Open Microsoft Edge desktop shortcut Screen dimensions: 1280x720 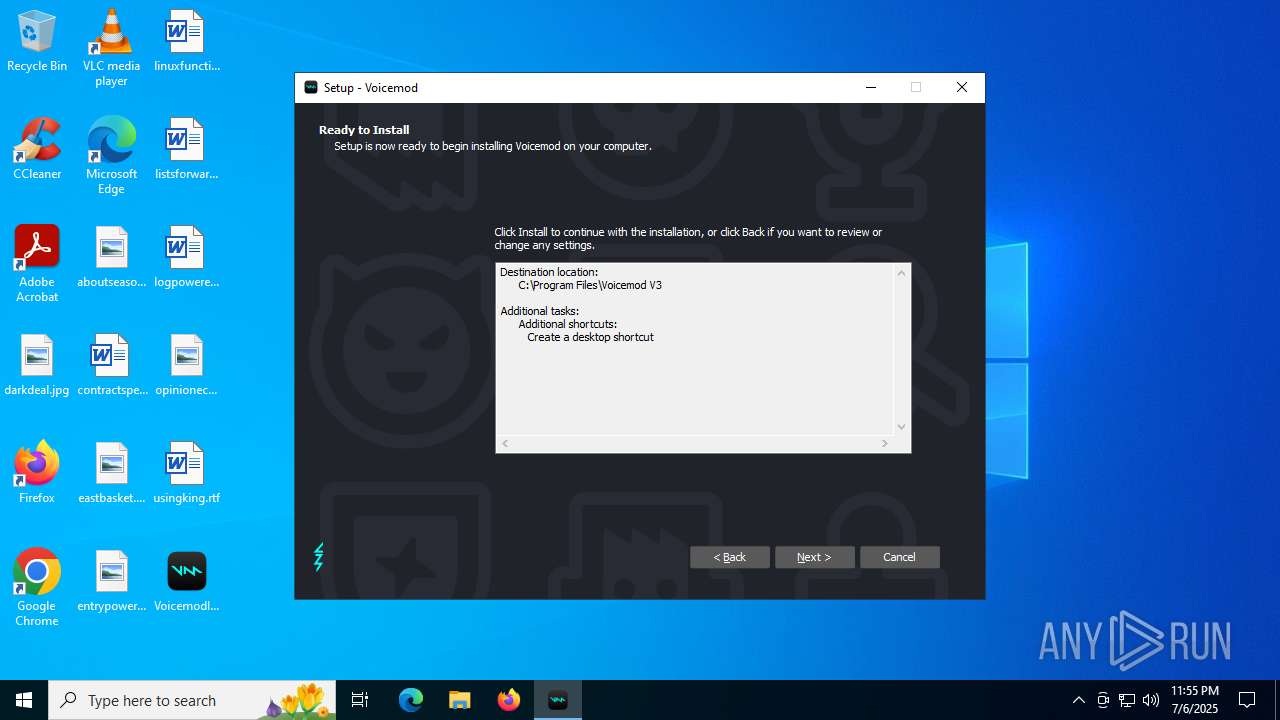pyautogui.click(x=111, y=156)
